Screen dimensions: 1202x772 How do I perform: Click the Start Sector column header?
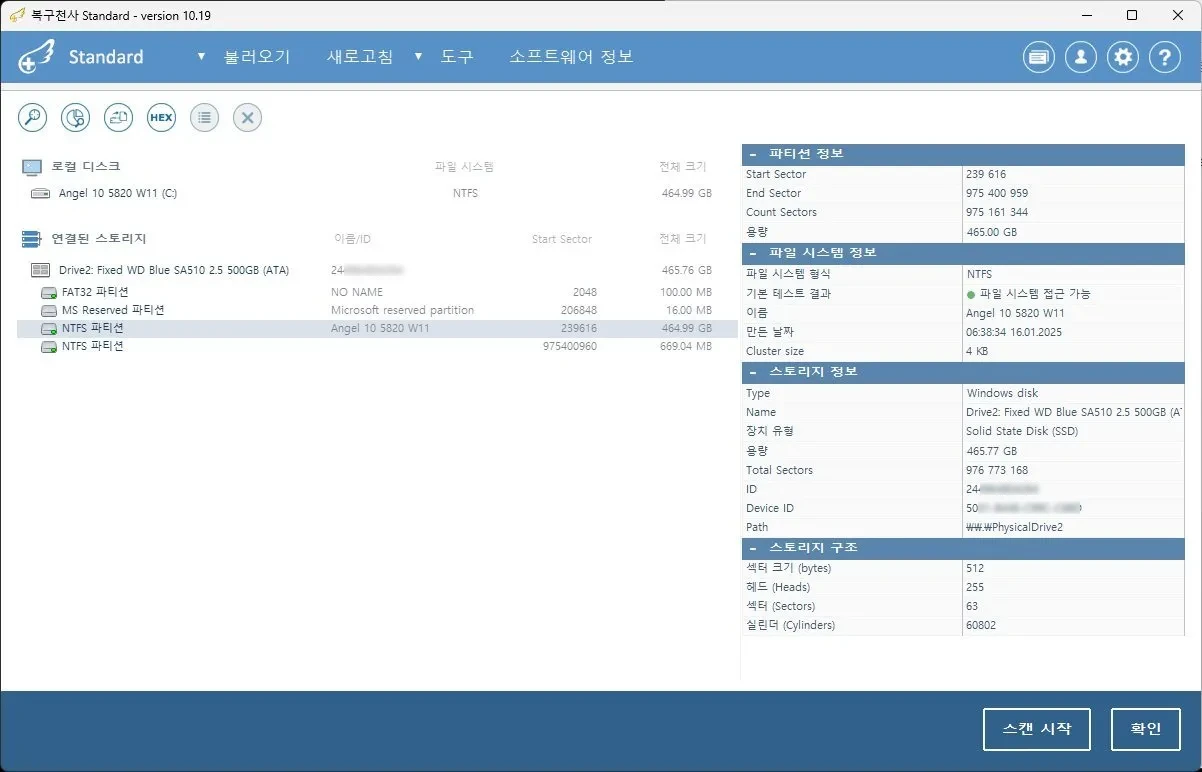click(562, 239)
